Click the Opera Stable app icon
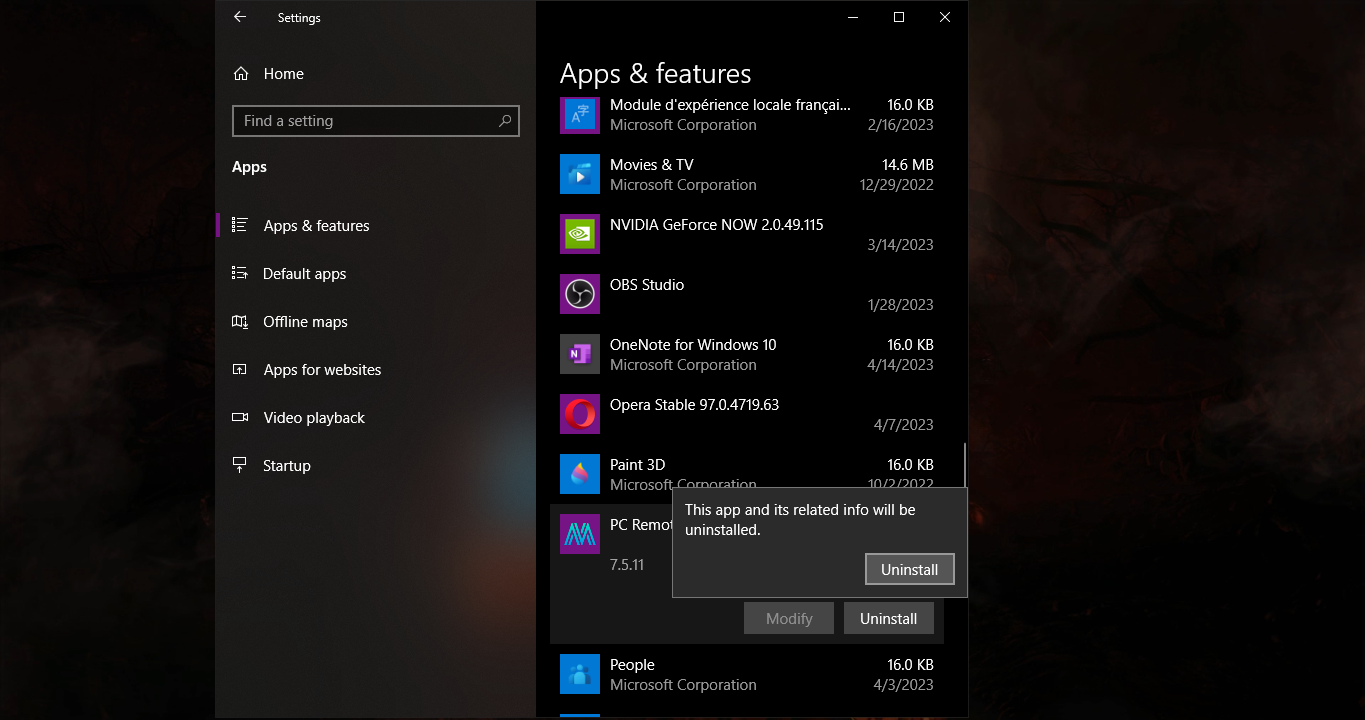Viewport: 1365px width, 720px height. [580, 414]
